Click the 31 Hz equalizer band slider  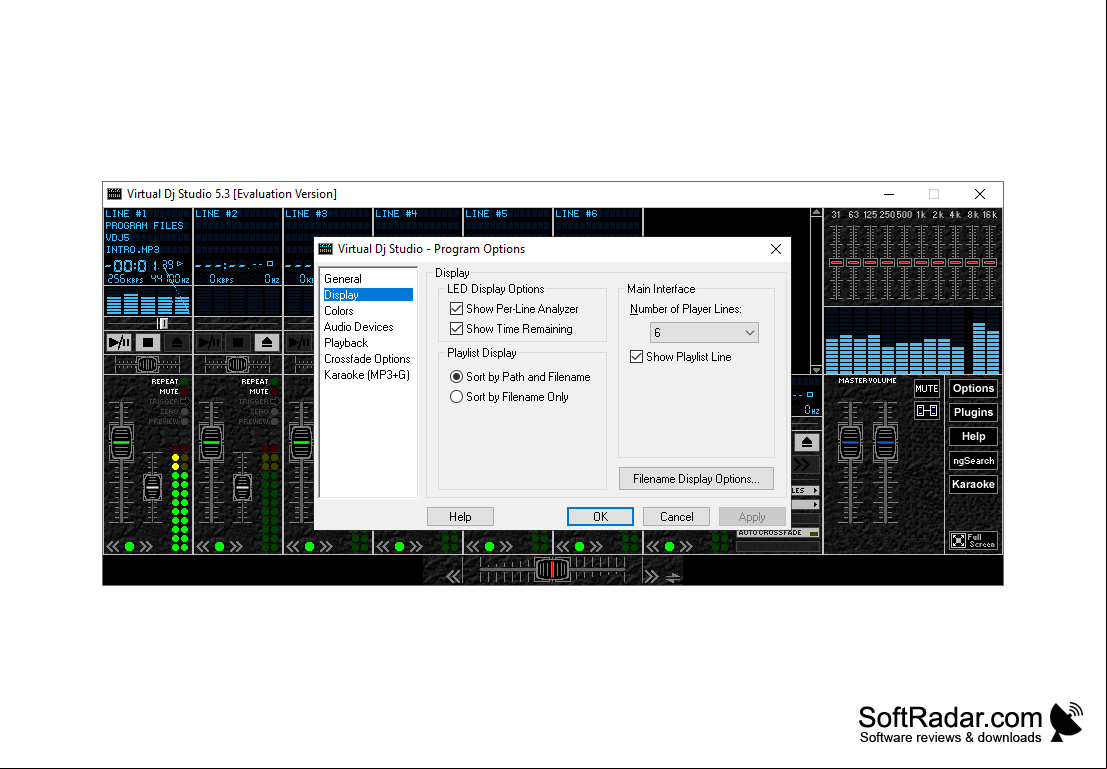pyautogui.click(x=837, y=262)
